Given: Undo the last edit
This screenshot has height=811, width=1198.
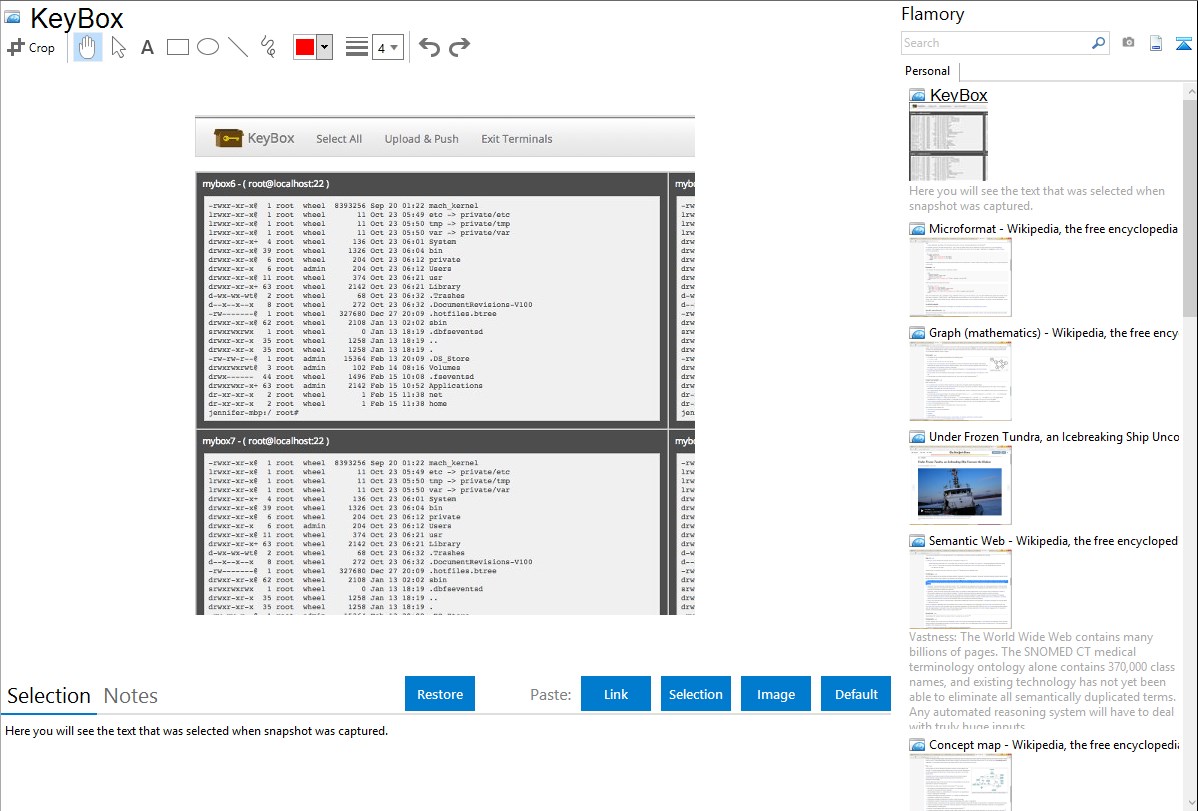Looking at the screenshot, I should pos(429,47).
